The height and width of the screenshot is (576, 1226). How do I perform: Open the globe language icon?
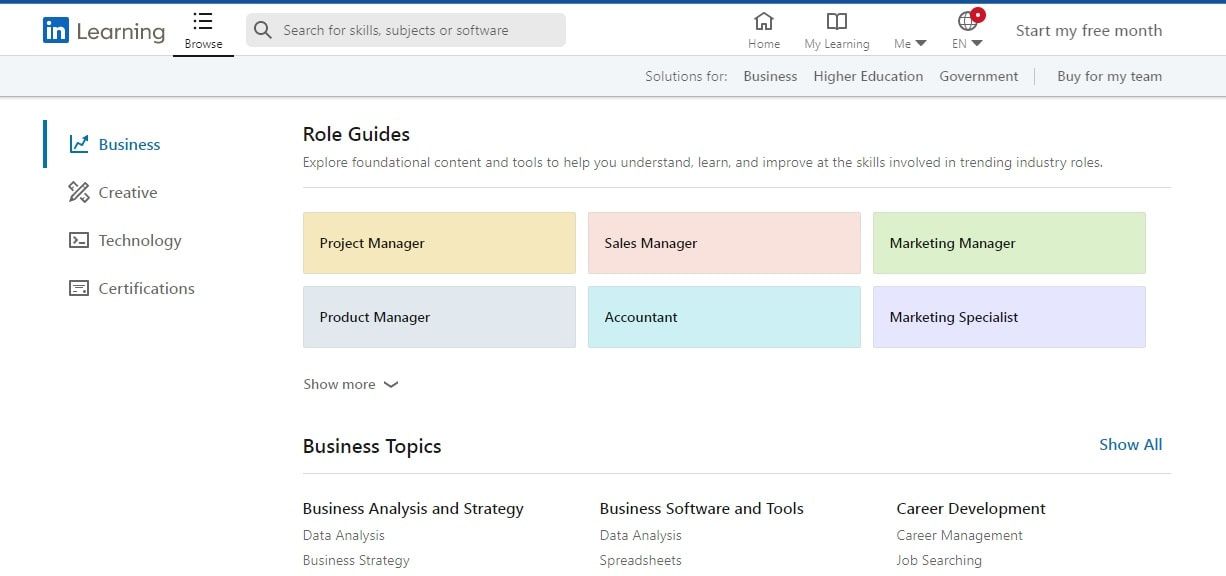click(967, 21)
